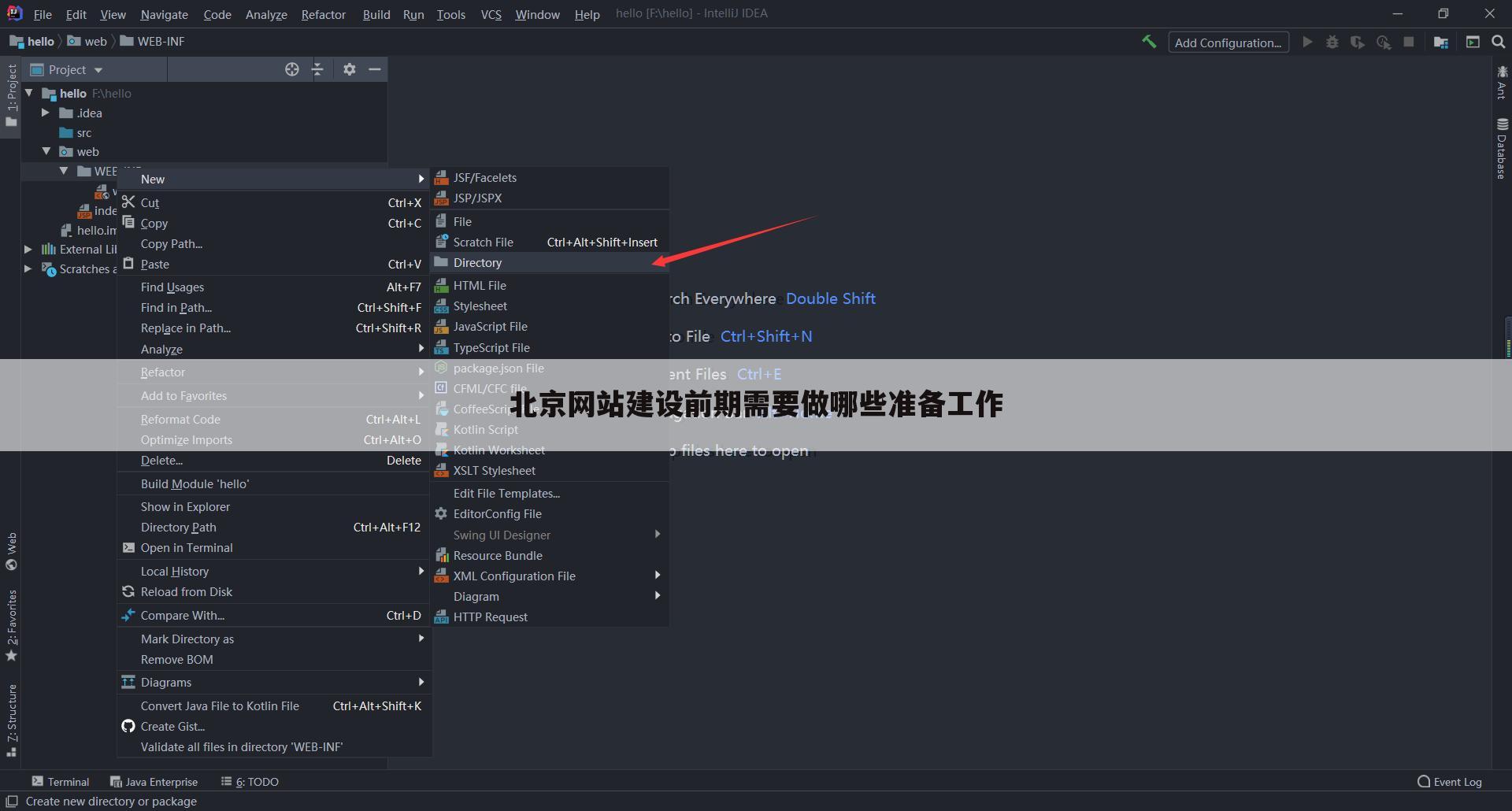Open the Web side tool window
The image size is (1512, 811).
pyautogui.click(x=11, y=551)
